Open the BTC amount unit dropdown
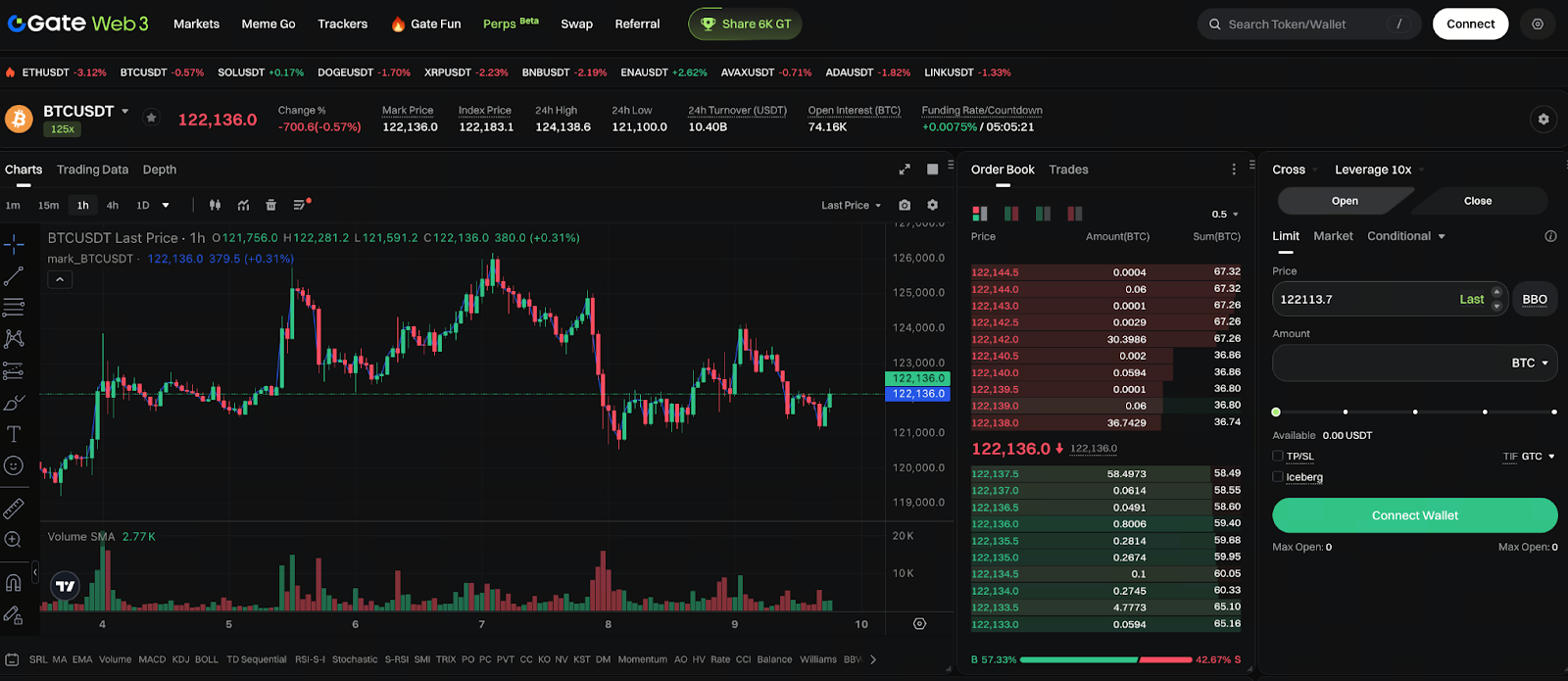 coord(1530,363)
